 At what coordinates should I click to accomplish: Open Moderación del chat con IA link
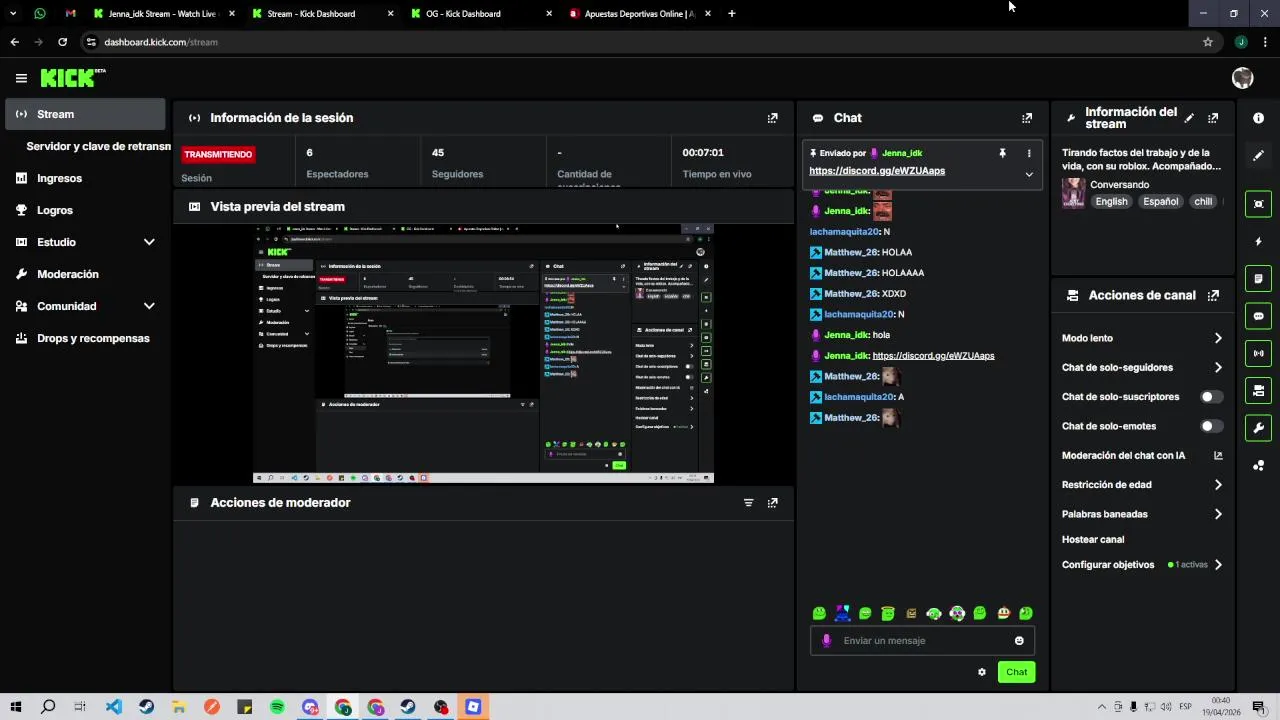[x=1142, y=455]
